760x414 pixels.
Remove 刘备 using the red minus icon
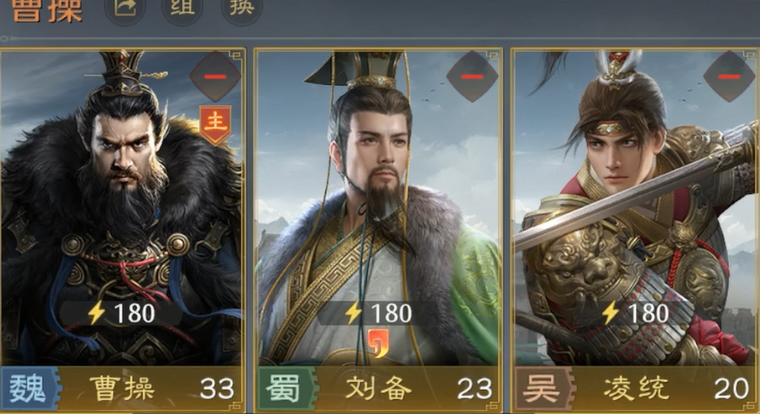coord(472,77)
